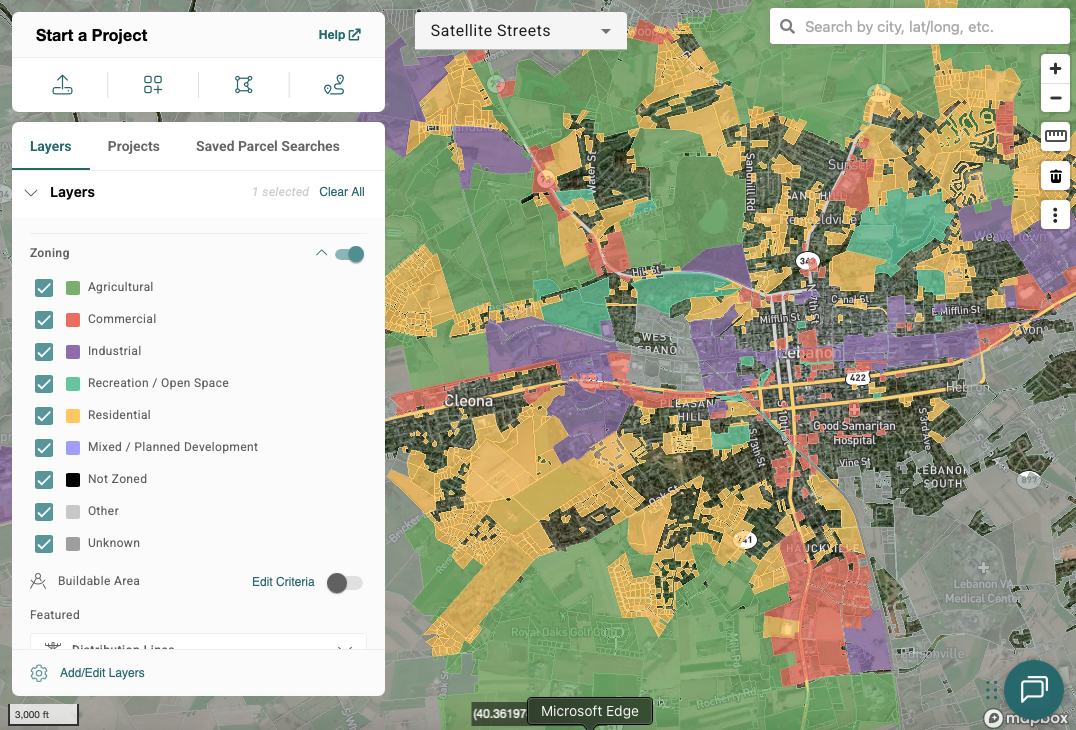The image size is (1076, 730).
Task: Click the add grid widget icon
Action: [153, 85]
